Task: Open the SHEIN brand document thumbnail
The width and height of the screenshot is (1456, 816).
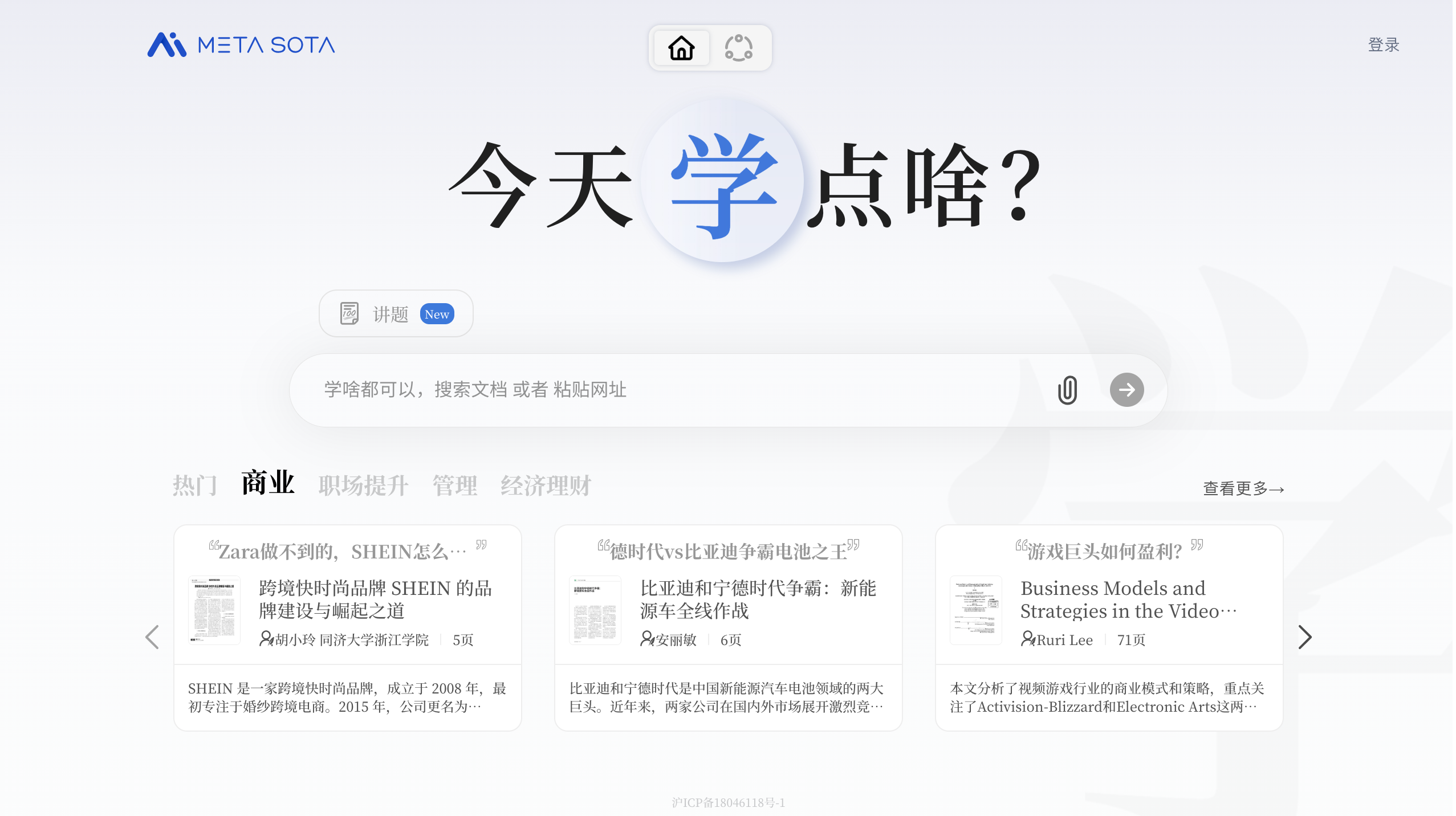Action: click(214, 610)
